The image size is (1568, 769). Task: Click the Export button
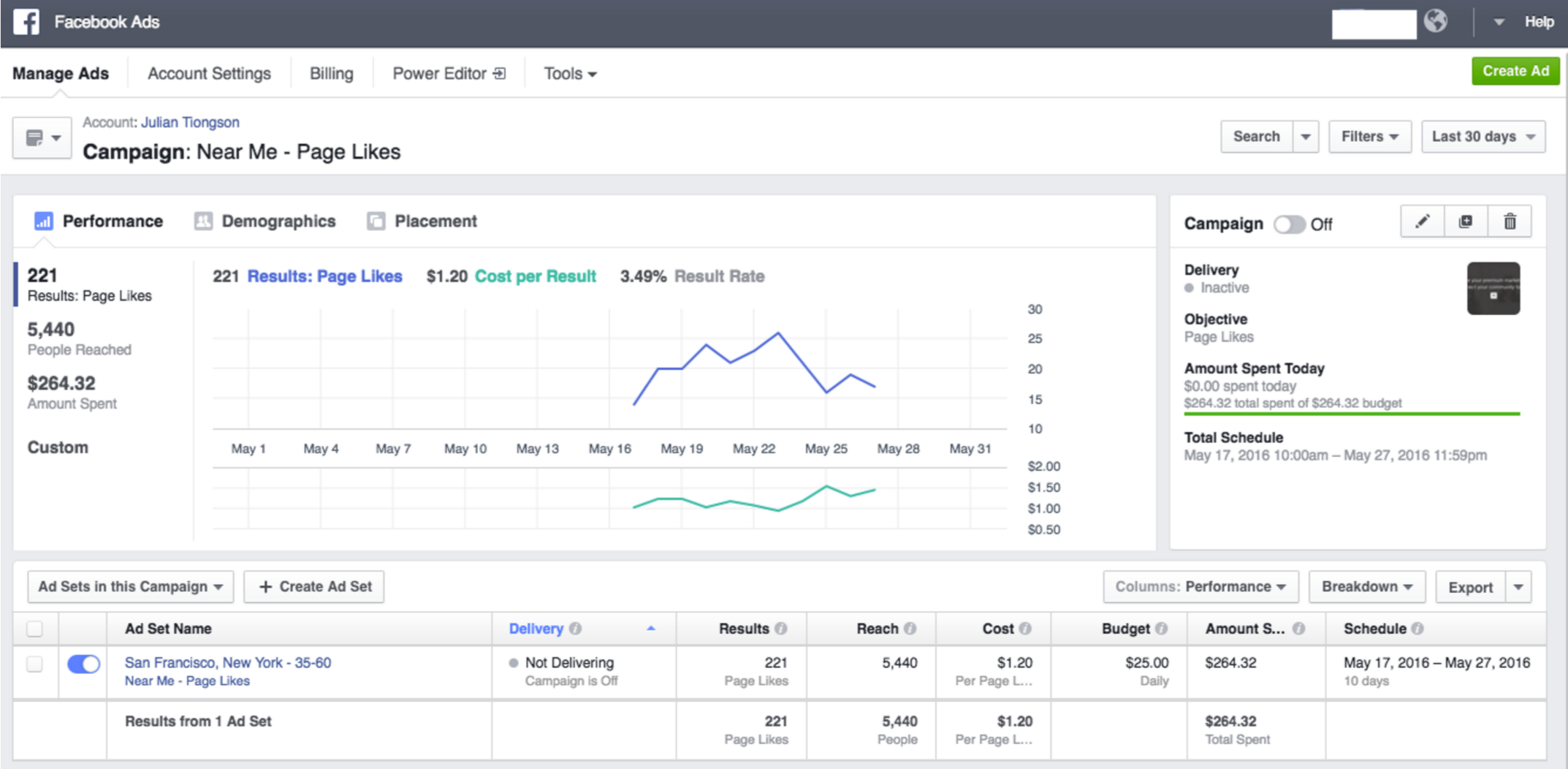pyautogui.click(x=1470, y=587)
